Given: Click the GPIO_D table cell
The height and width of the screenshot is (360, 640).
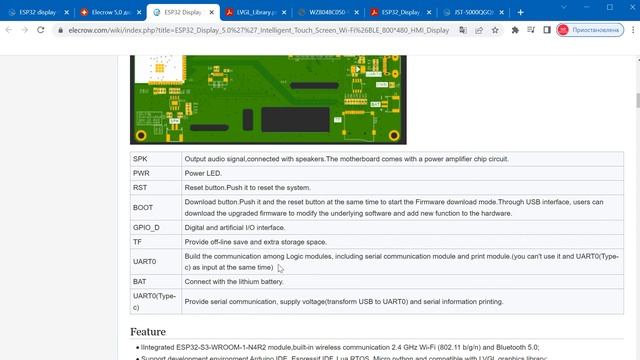Looking at the screenshot, I should (x=156, y=227).
